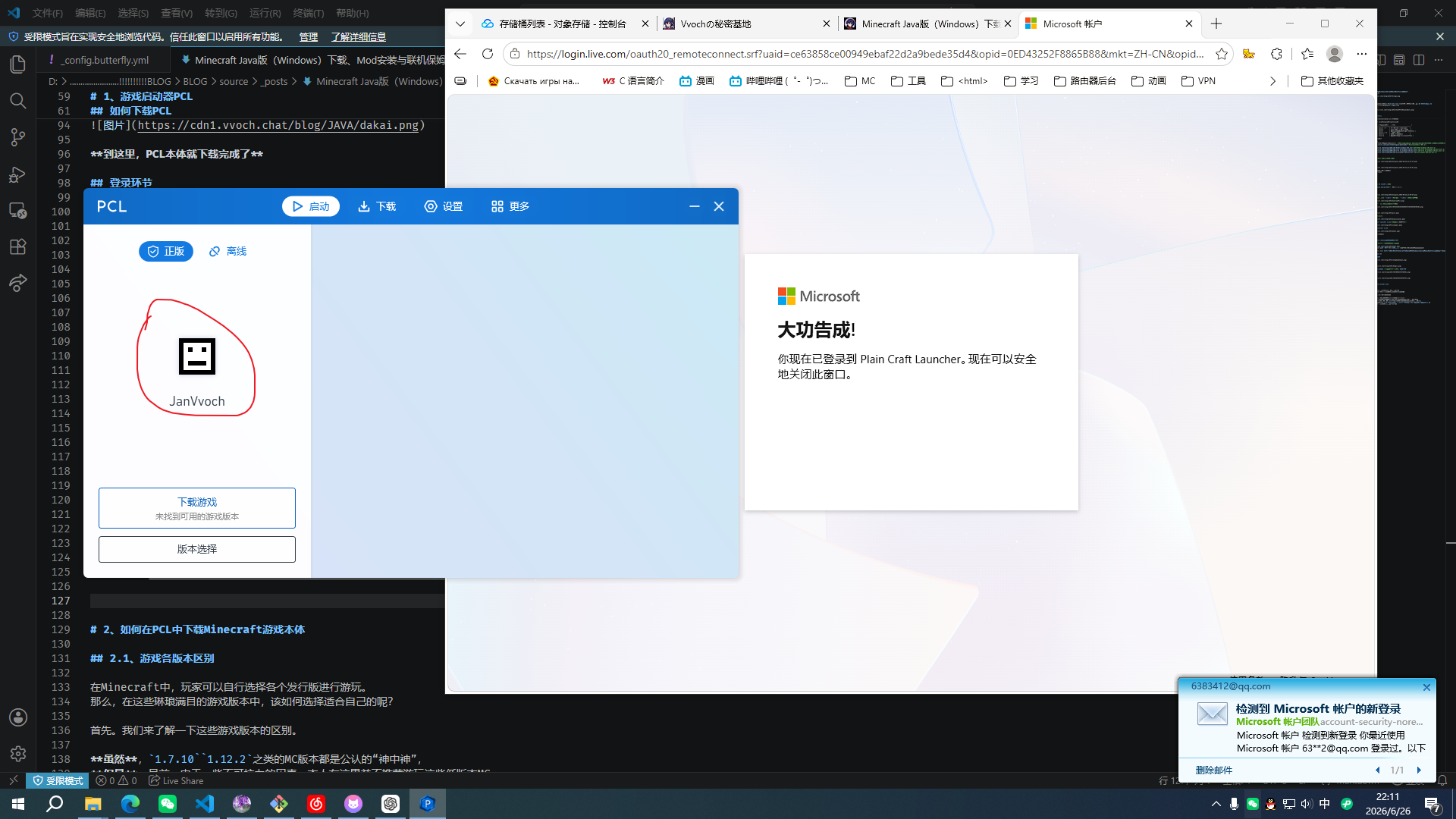Open the VS Code Explorer sidebar icon
The image size is (1456, 819).
[18, 64]
